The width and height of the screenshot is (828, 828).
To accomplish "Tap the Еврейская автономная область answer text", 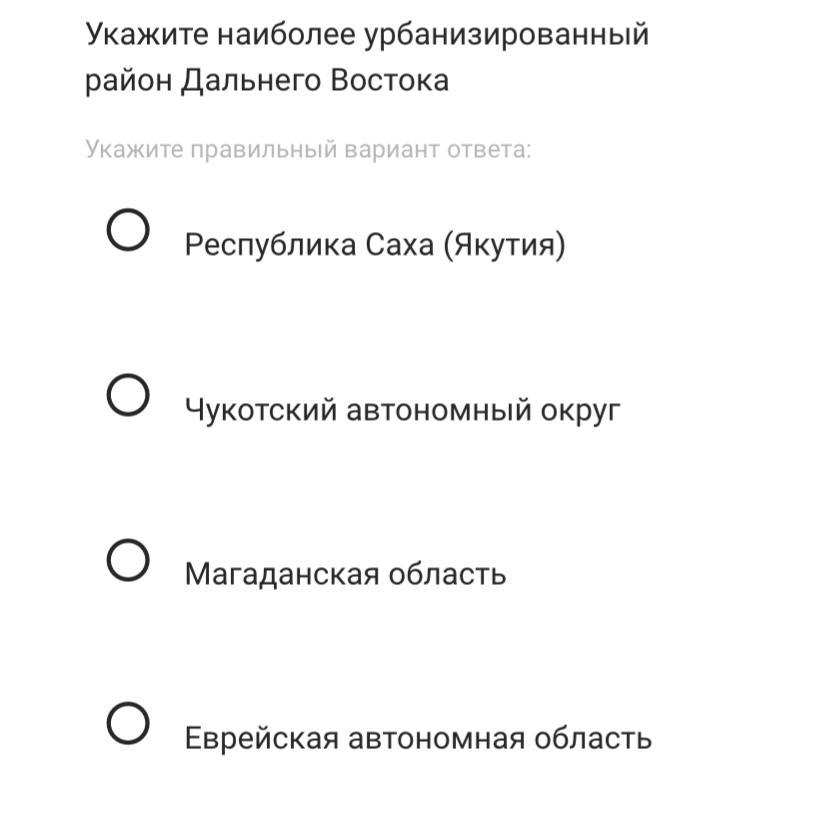I will click(418, 738).
